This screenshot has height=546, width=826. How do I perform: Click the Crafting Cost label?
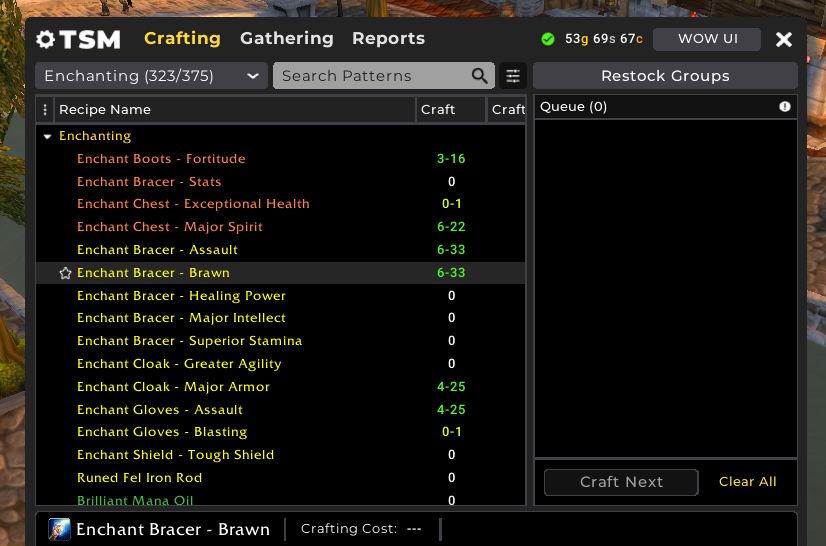[349, 529]
